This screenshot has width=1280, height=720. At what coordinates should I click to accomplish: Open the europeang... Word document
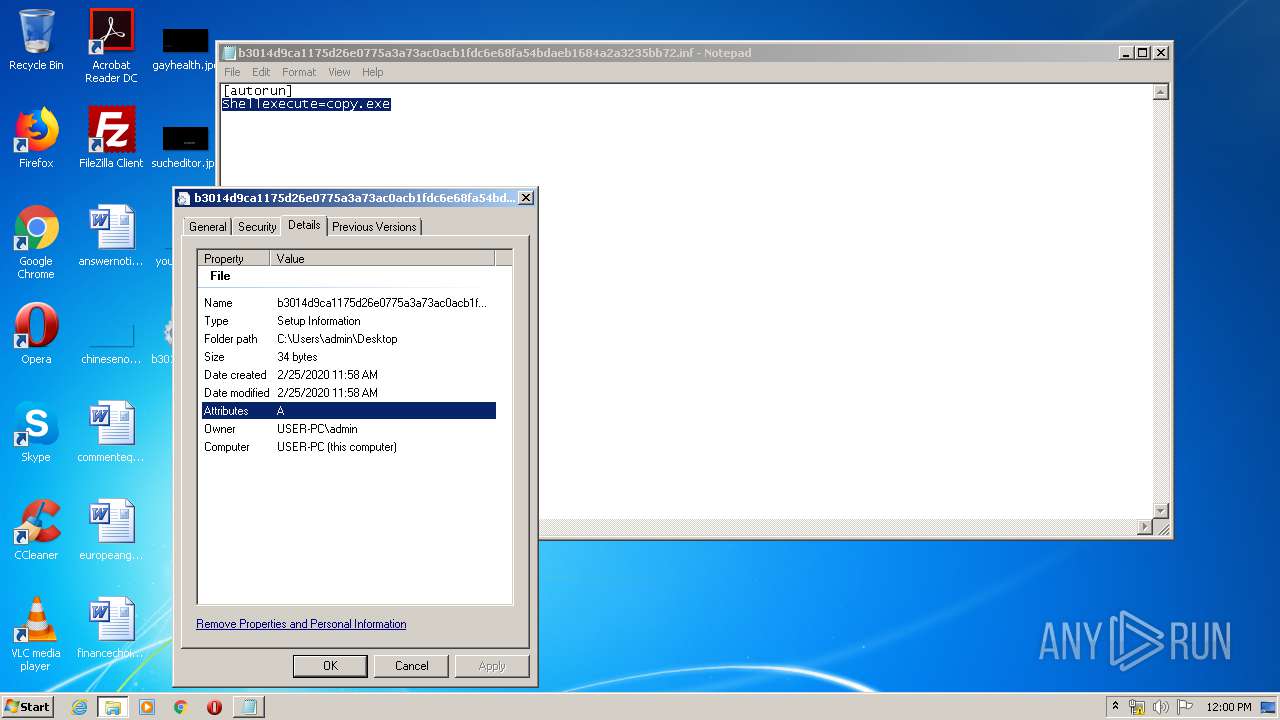click(111, 531)
